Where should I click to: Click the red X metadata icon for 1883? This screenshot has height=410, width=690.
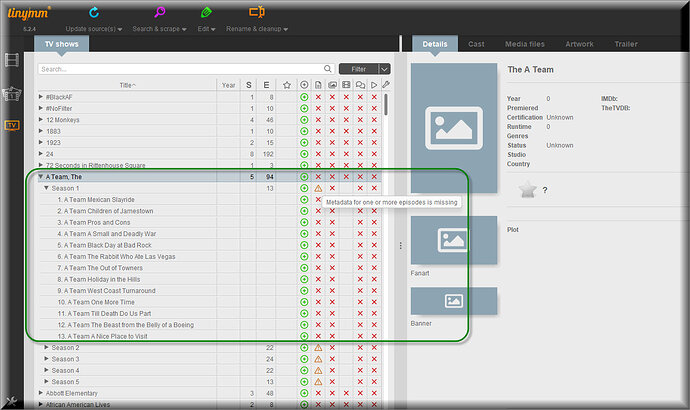point(318,131)
